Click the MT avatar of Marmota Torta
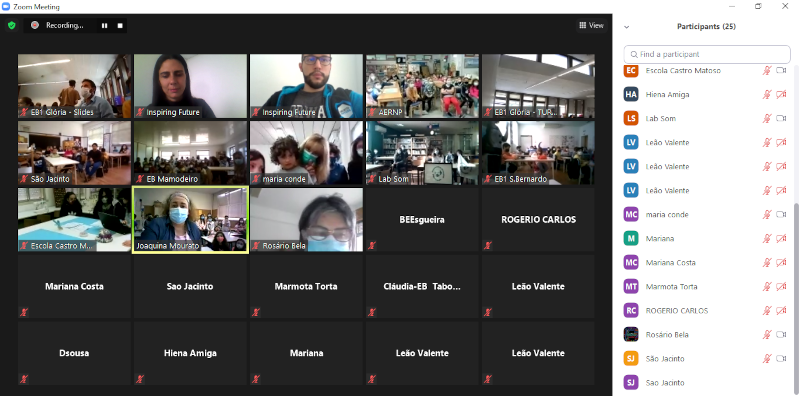Screen dimensions: 800x396 pos(631,286)
